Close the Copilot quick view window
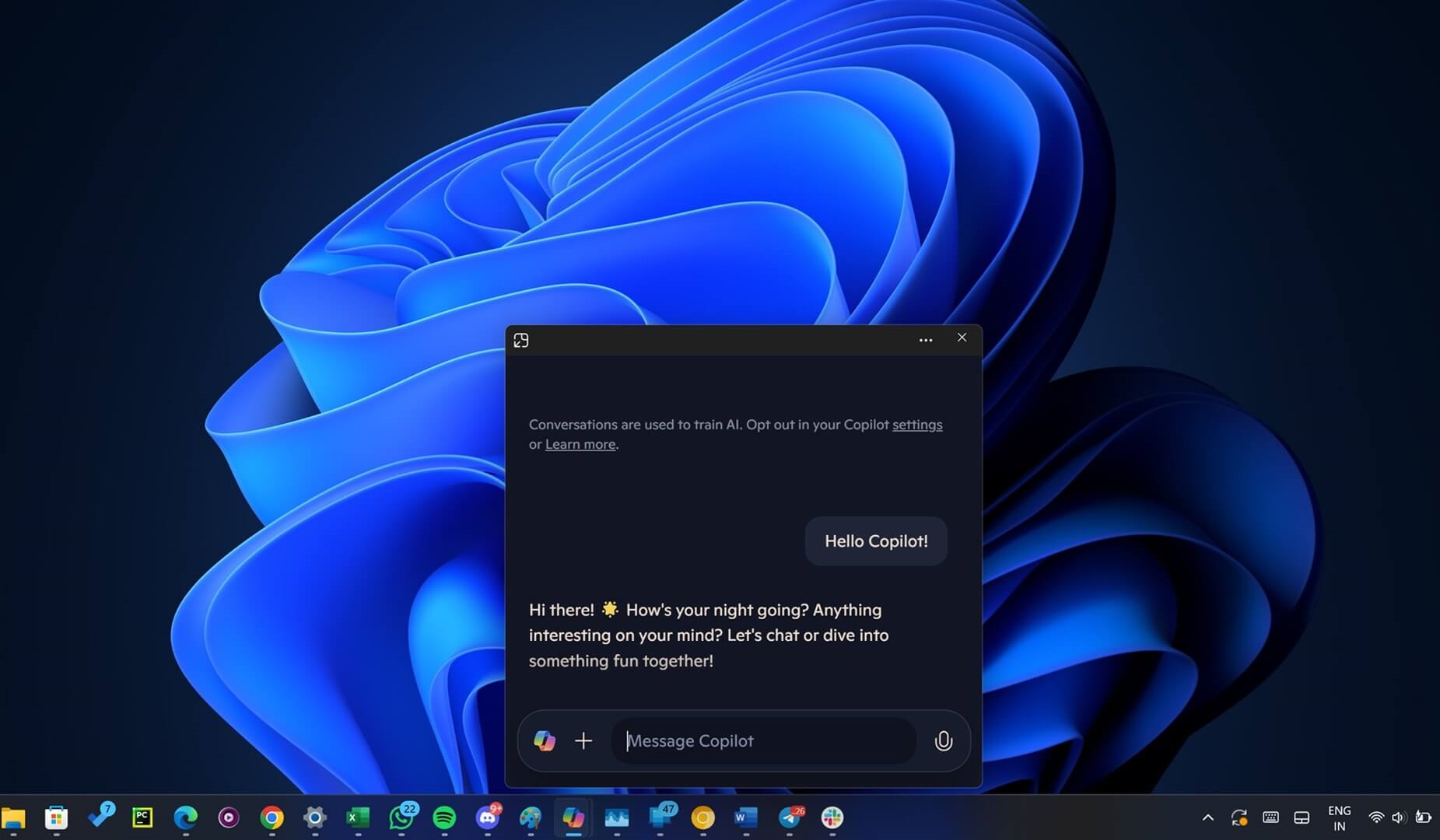This screenshot has height=840, width=1440. 962,338
